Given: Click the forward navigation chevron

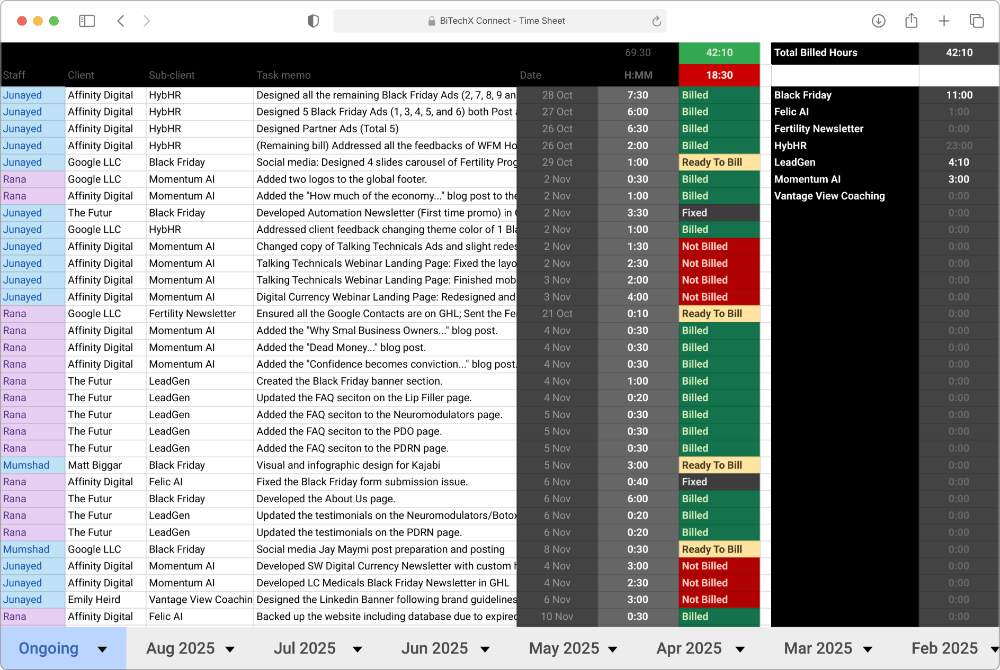Looking at the screenshot, I should [148, 20].
